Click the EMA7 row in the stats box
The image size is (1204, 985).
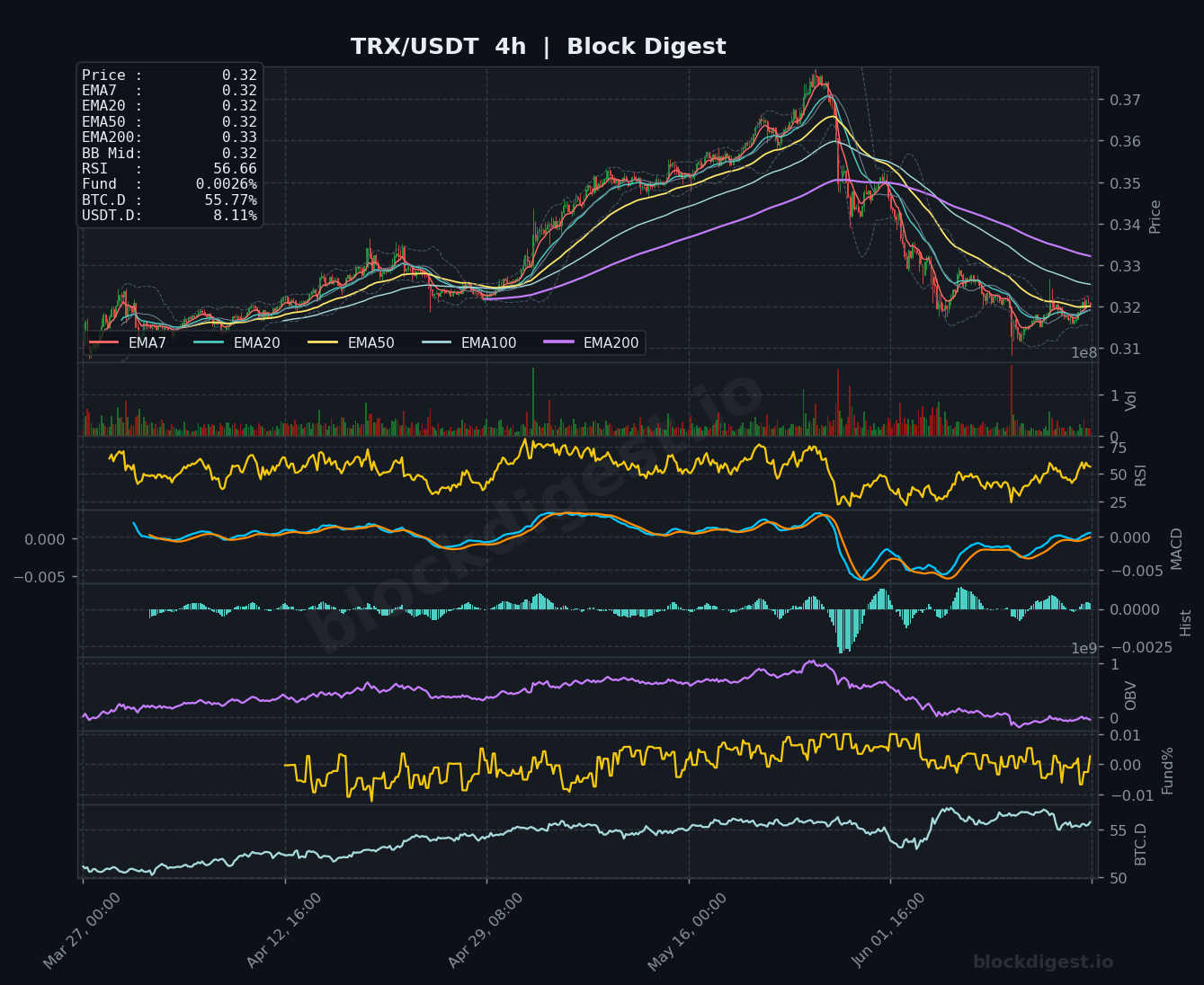[x=169, y=91]
